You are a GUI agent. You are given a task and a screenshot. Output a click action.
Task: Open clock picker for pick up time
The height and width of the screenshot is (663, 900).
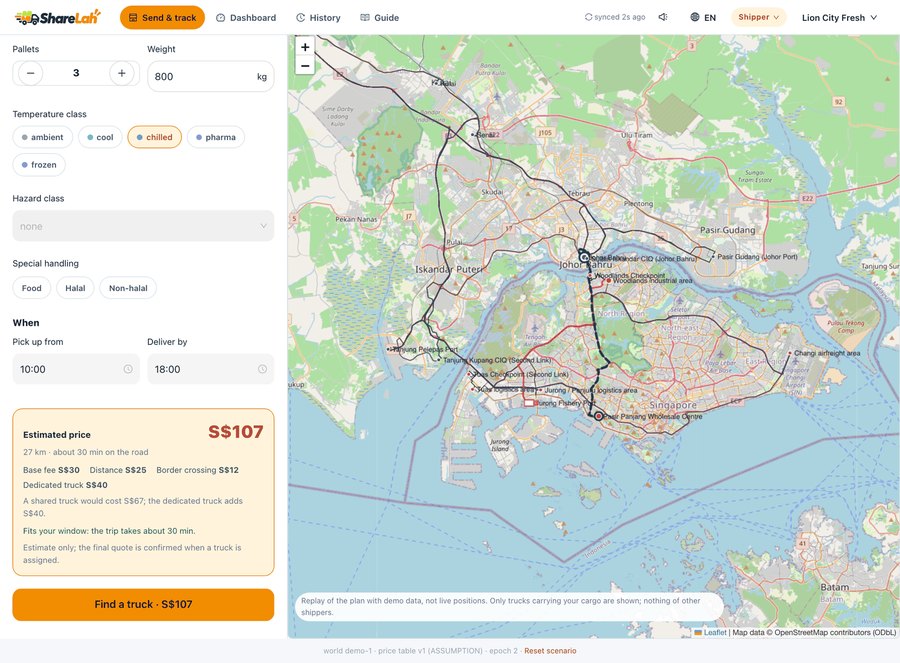click(128, 369)
